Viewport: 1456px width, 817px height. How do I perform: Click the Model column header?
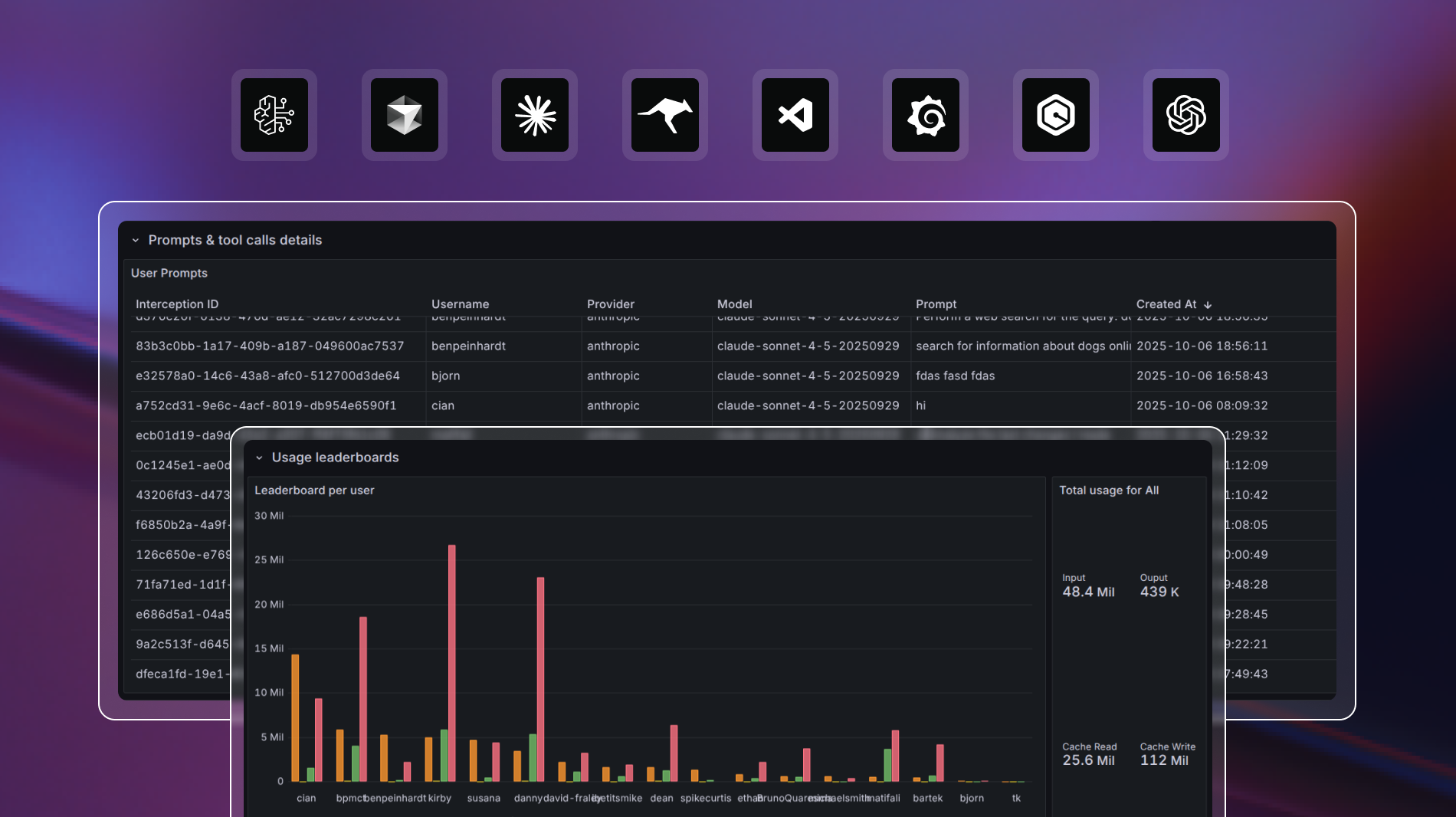[x=734, y=304]
